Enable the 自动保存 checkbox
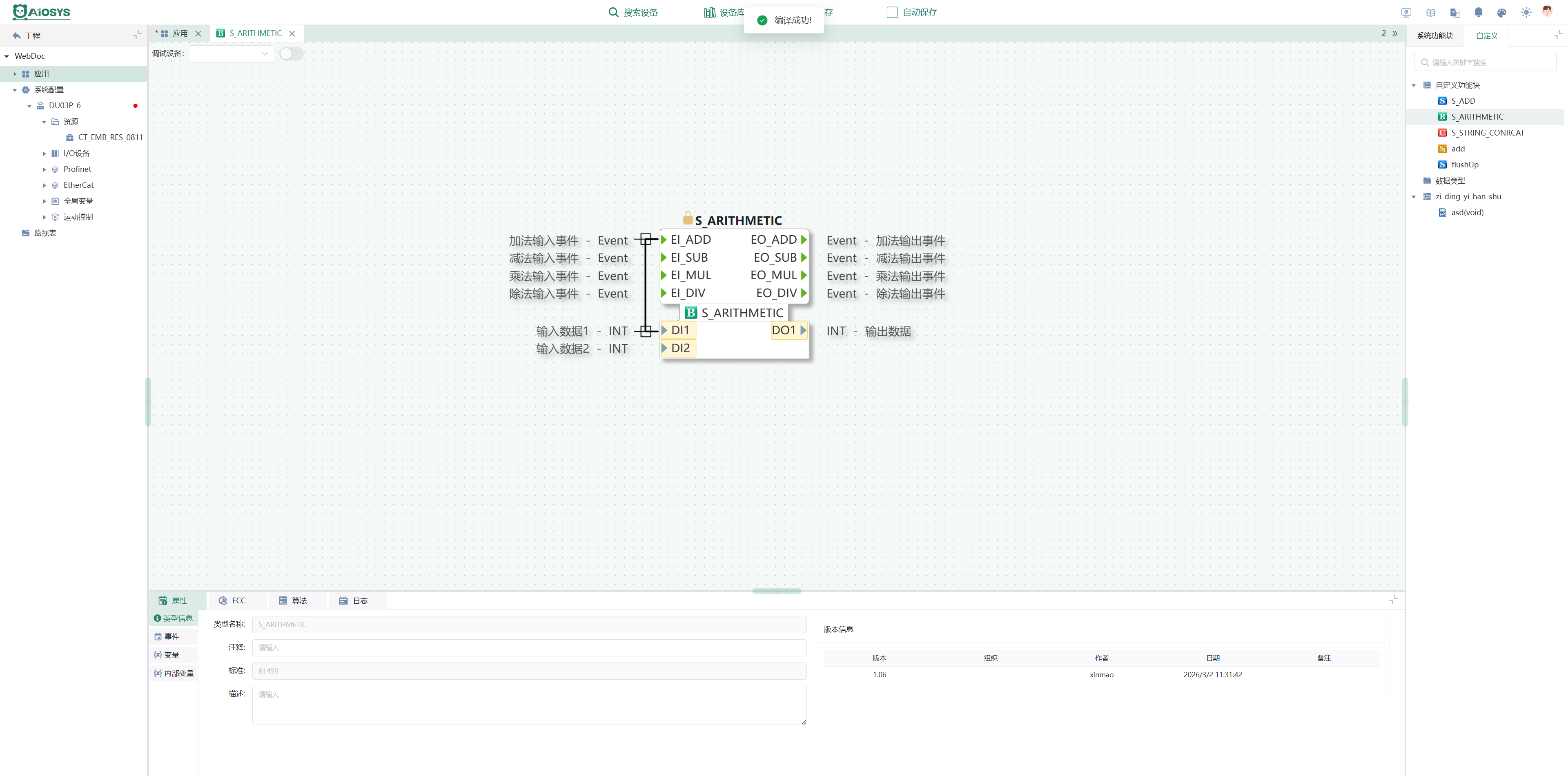Image resolution: width=1568 pixels, height=776 pixels. tap(892, 12)
